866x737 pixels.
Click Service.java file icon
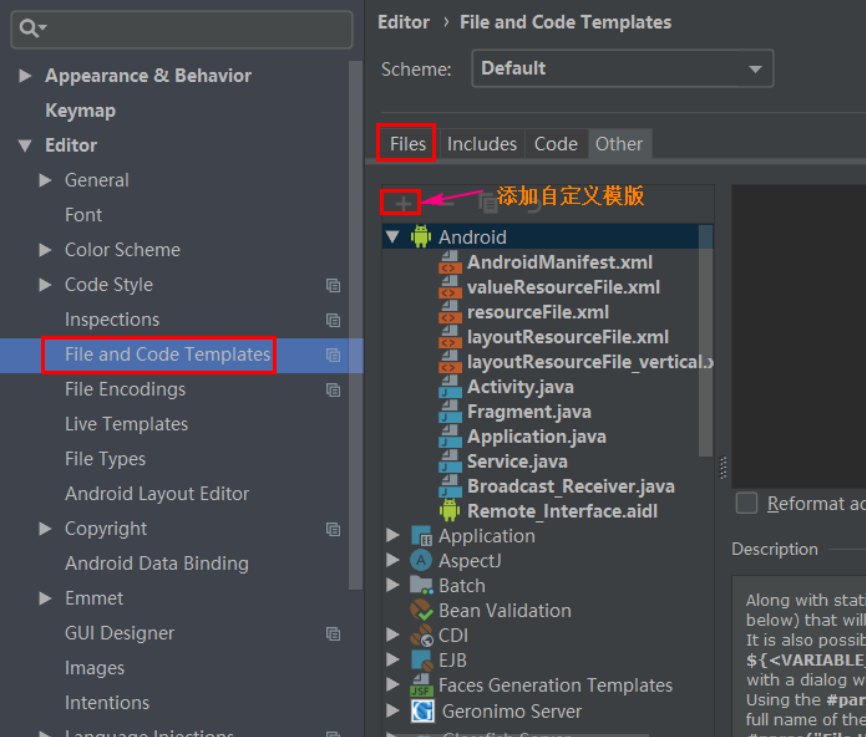[450, 461]
